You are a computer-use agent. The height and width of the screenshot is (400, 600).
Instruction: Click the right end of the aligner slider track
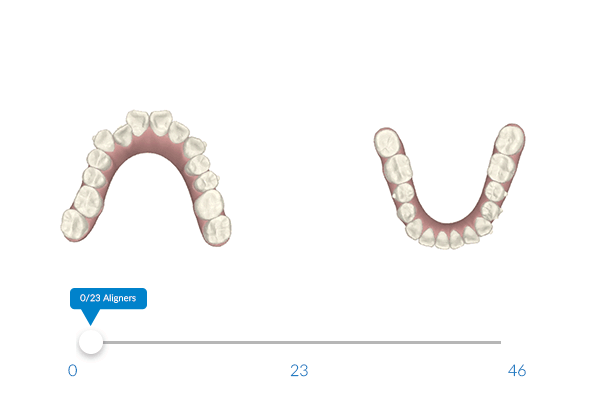499,342
